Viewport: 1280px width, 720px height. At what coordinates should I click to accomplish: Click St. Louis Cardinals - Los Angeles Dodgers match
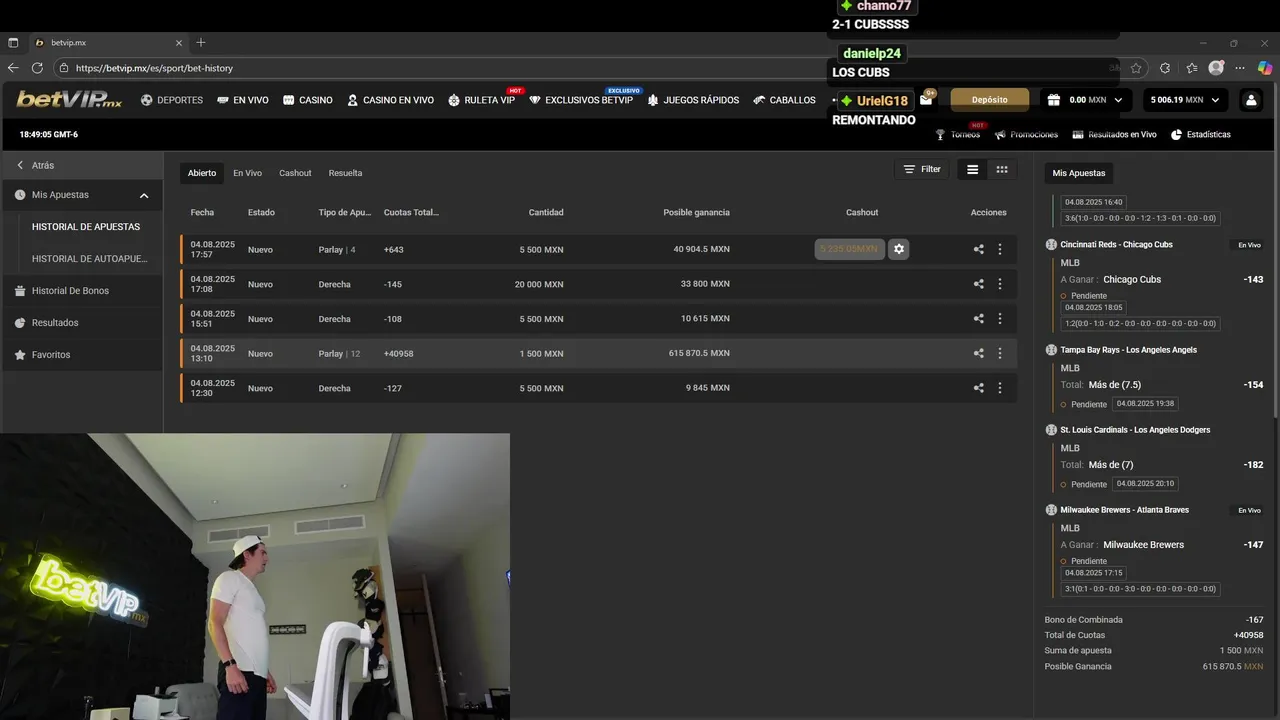[x=1135, y=430]
